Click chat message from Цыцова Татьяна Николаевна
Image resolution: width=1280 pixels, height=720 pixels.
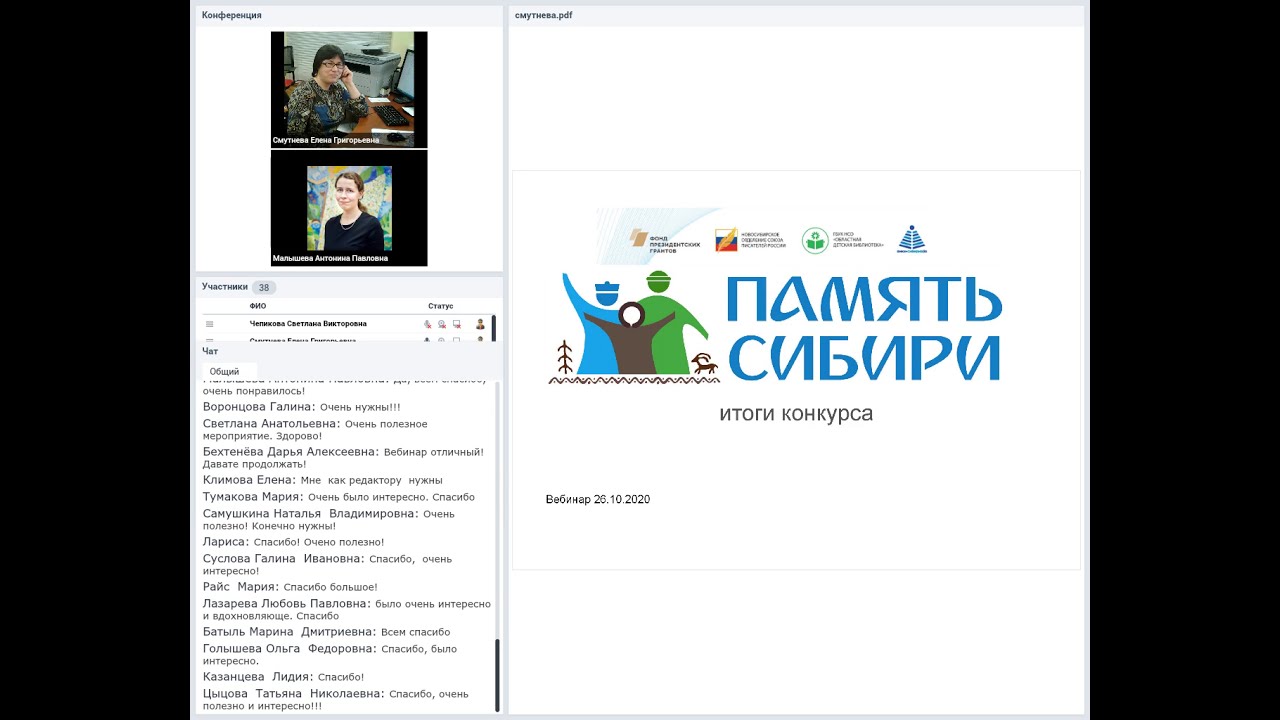coord(336,700)
